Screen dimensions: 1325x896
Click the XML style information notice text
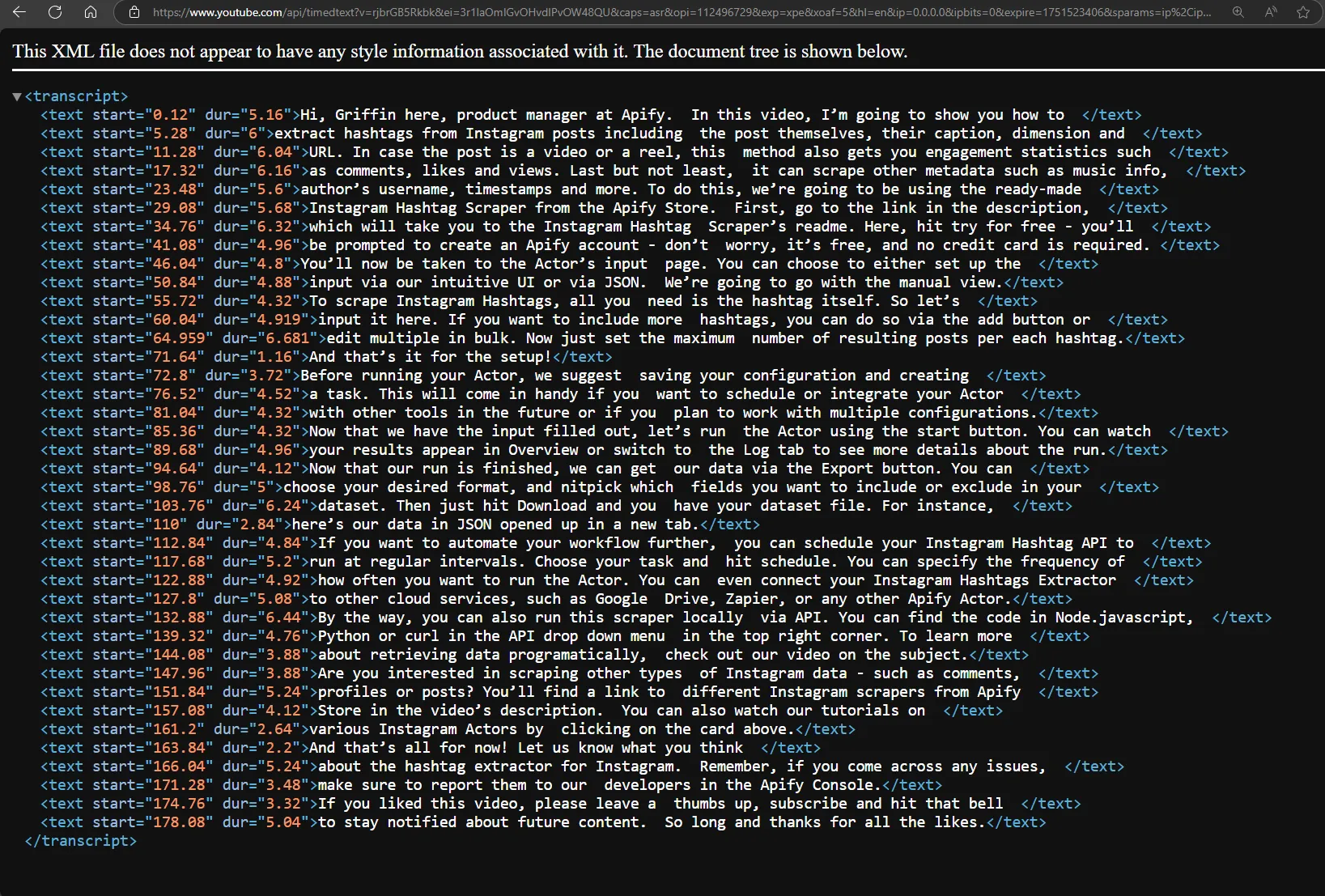[460, 51]
